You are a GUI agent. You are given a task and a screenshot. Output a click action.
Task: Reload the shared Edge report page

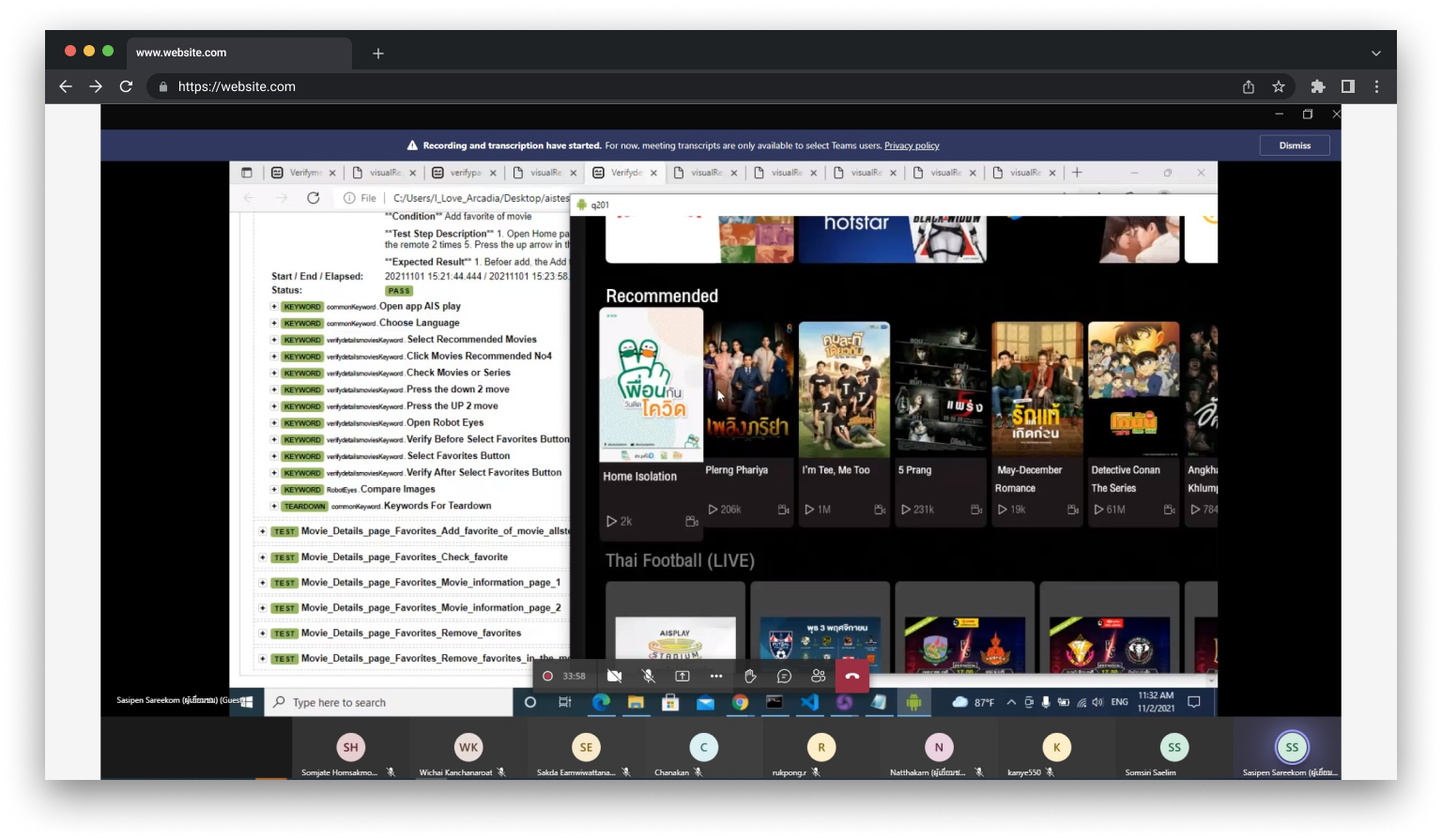[x=314, y=198]
